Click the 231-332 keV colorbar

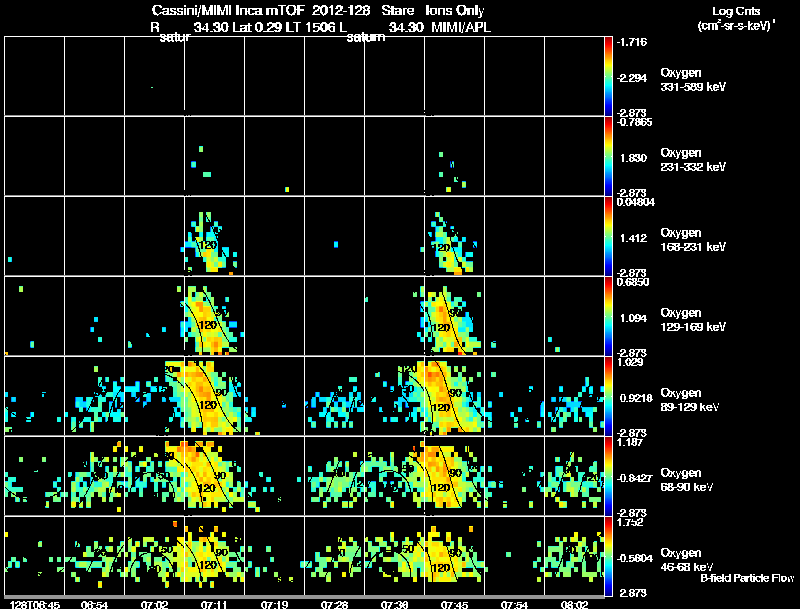click(608, 156)
